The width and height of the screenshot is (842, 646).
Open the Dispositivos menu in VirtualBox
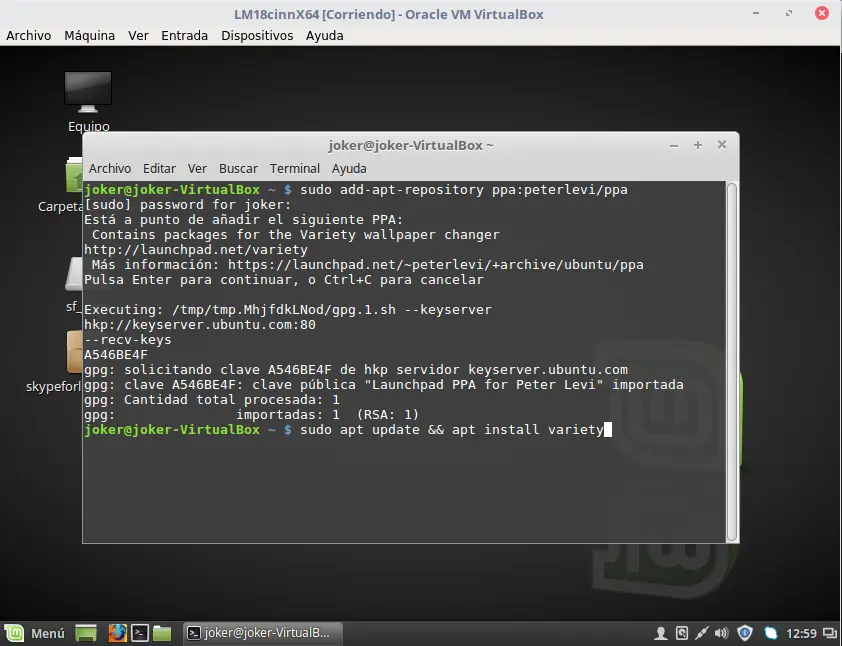click(x=257, y=35)
